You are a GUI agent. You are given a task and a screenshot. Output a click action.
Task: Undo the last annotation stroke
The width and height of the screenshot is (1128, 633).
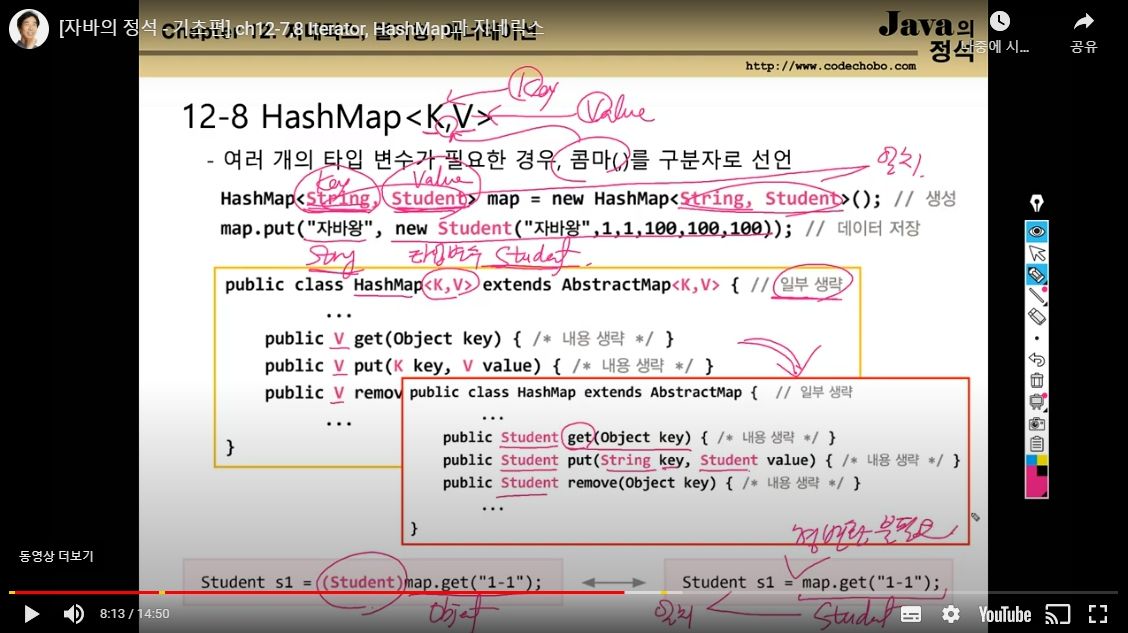click(1037, 359)
